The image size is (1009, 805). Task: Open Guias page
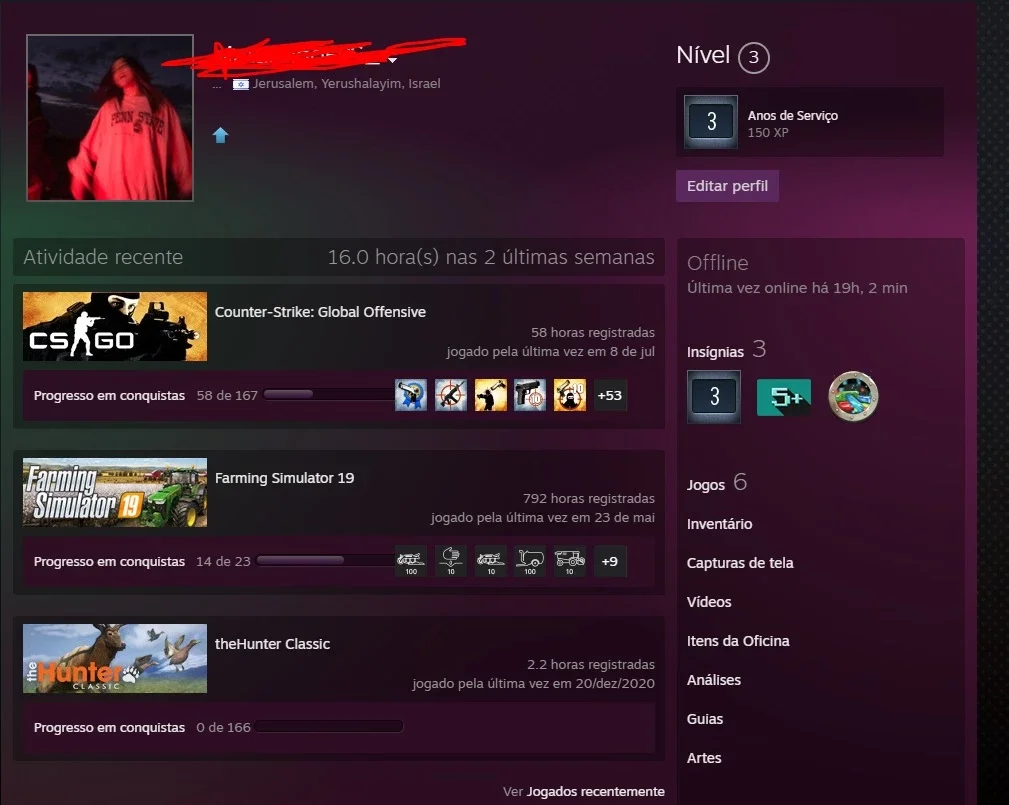click(705, 719)
